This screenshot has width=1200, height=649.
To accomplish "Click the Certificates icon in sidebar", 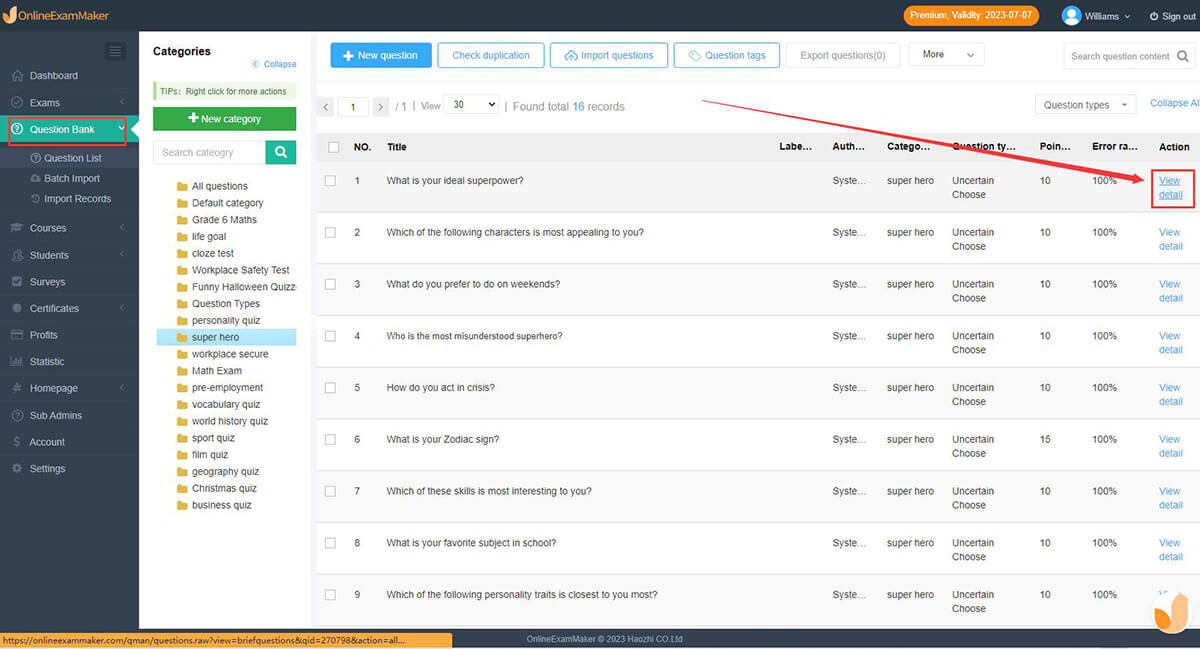I will [17, 309].
